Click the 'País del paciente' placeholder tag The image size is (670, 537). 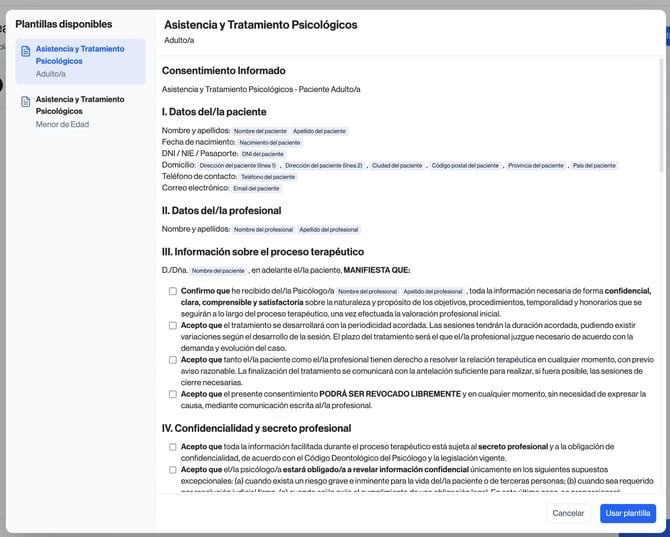[x=594, y=165]
